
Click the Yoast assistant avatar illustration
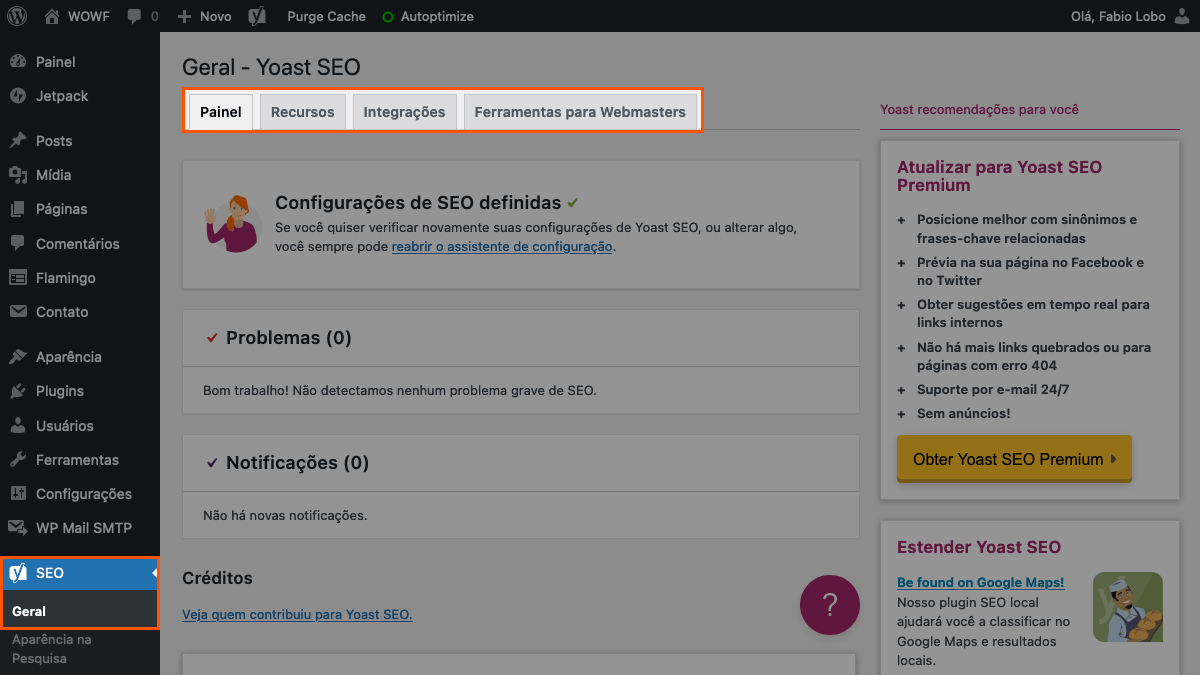232,224
